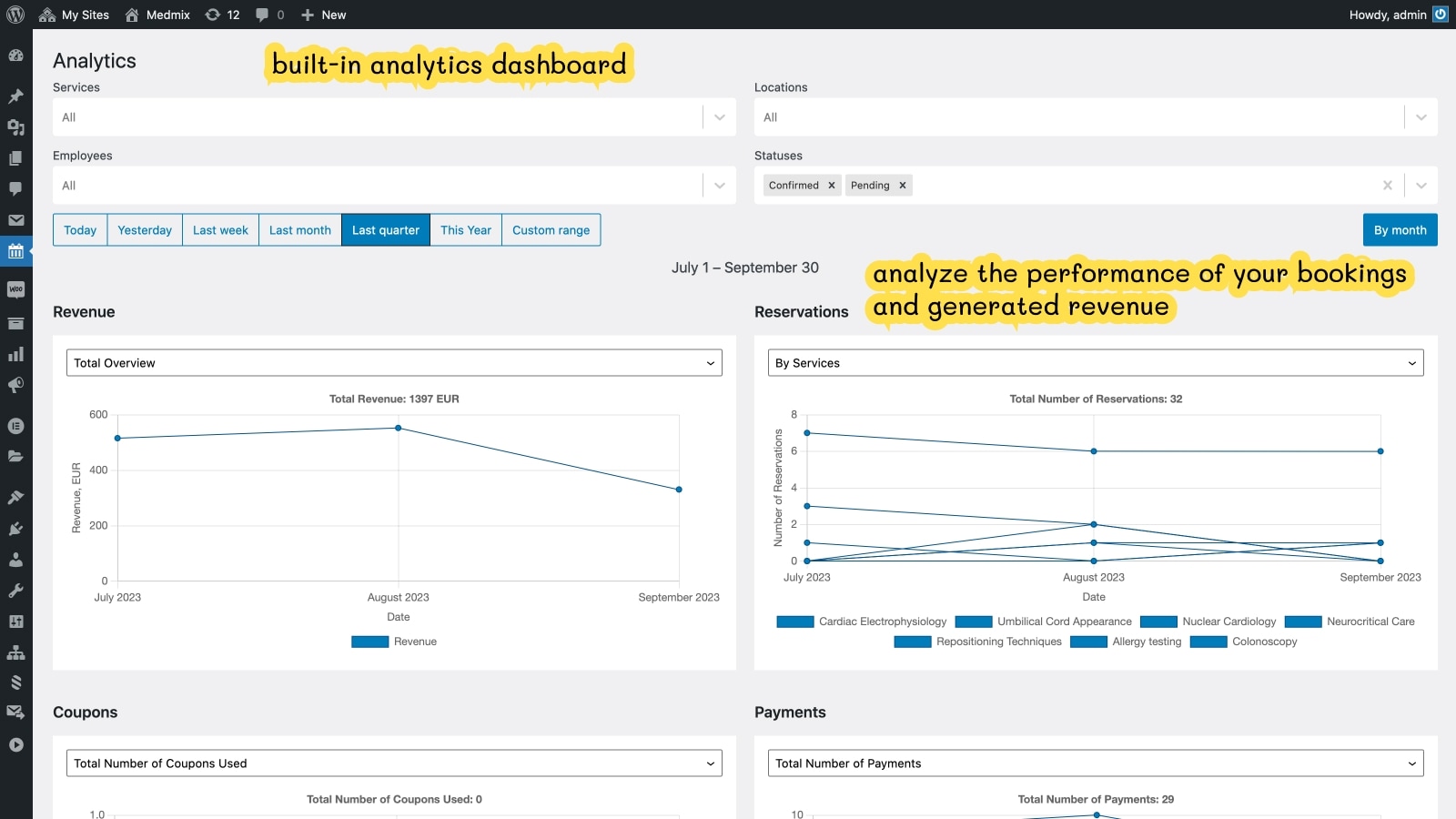The width and height of the screenshot is (1456, 819).
Task: Clear all selected statuses
Action: pos(1387,186)
